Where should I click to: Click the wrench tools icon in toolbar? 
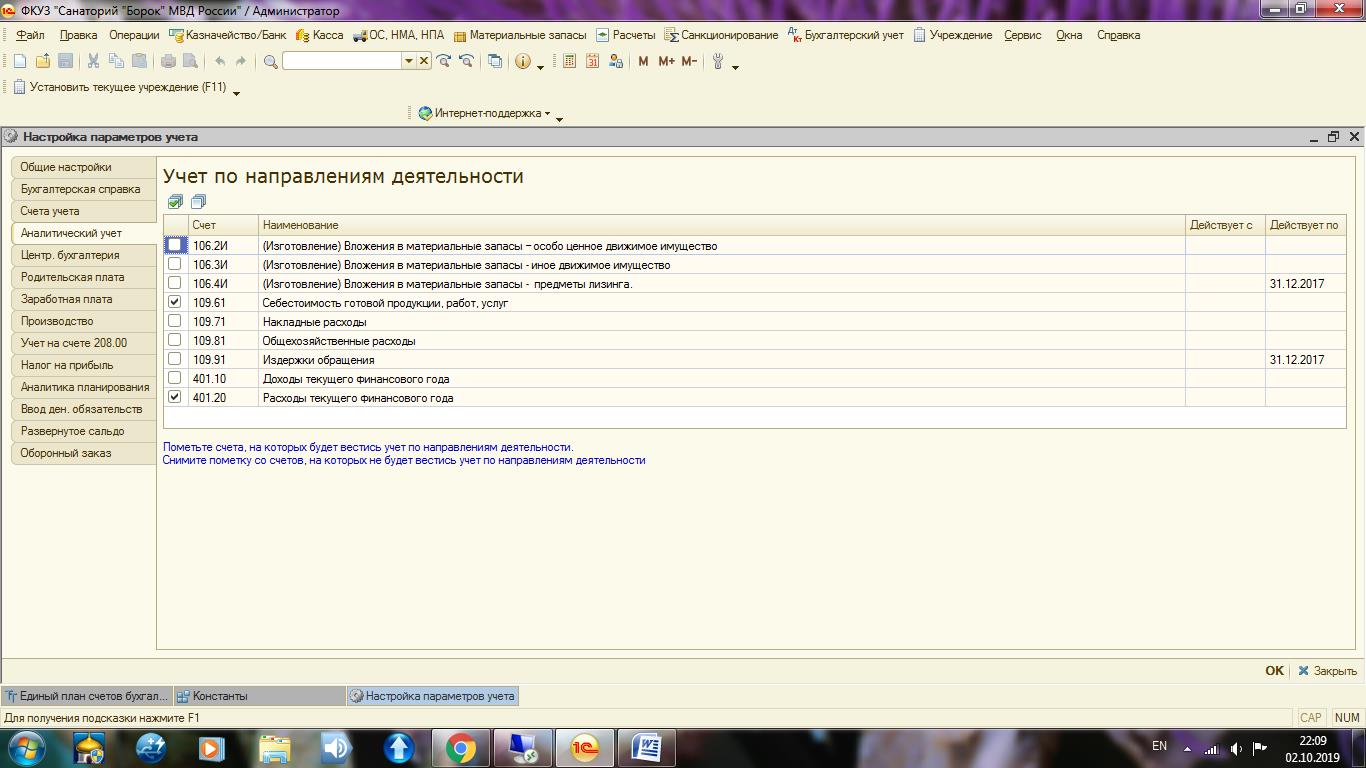(717, 61)
